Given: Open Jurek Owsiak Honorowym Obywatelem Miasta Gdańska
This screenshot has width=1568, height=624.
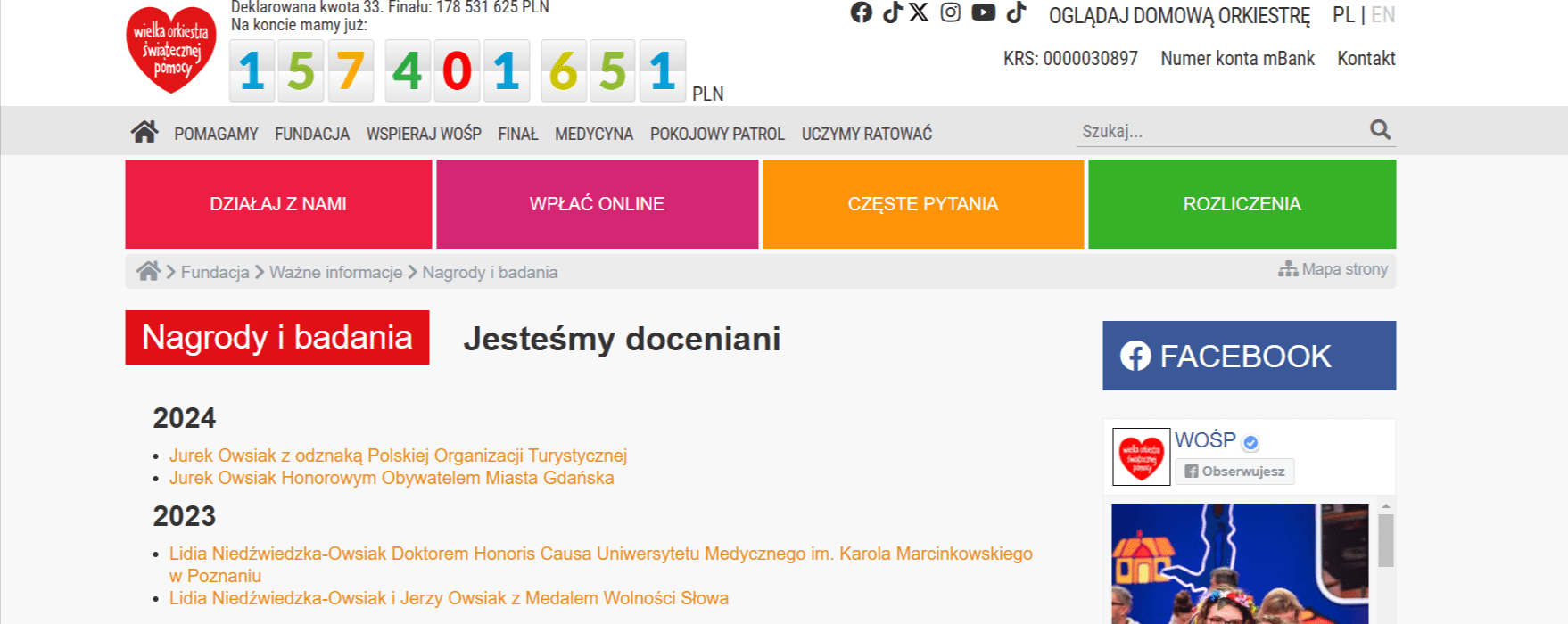Looking at the screenshot, I should coord(392,478).
